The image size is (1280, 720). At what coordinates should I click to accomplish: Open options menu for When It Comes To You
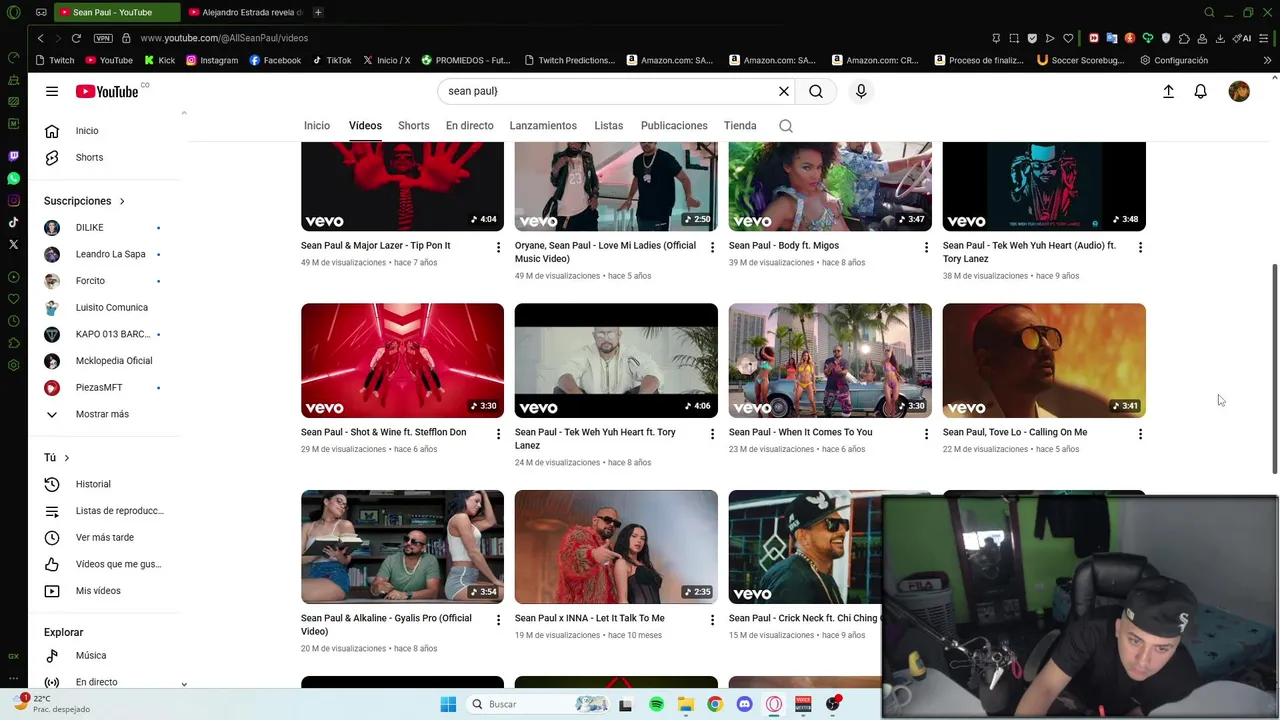[x=926, y=434]
